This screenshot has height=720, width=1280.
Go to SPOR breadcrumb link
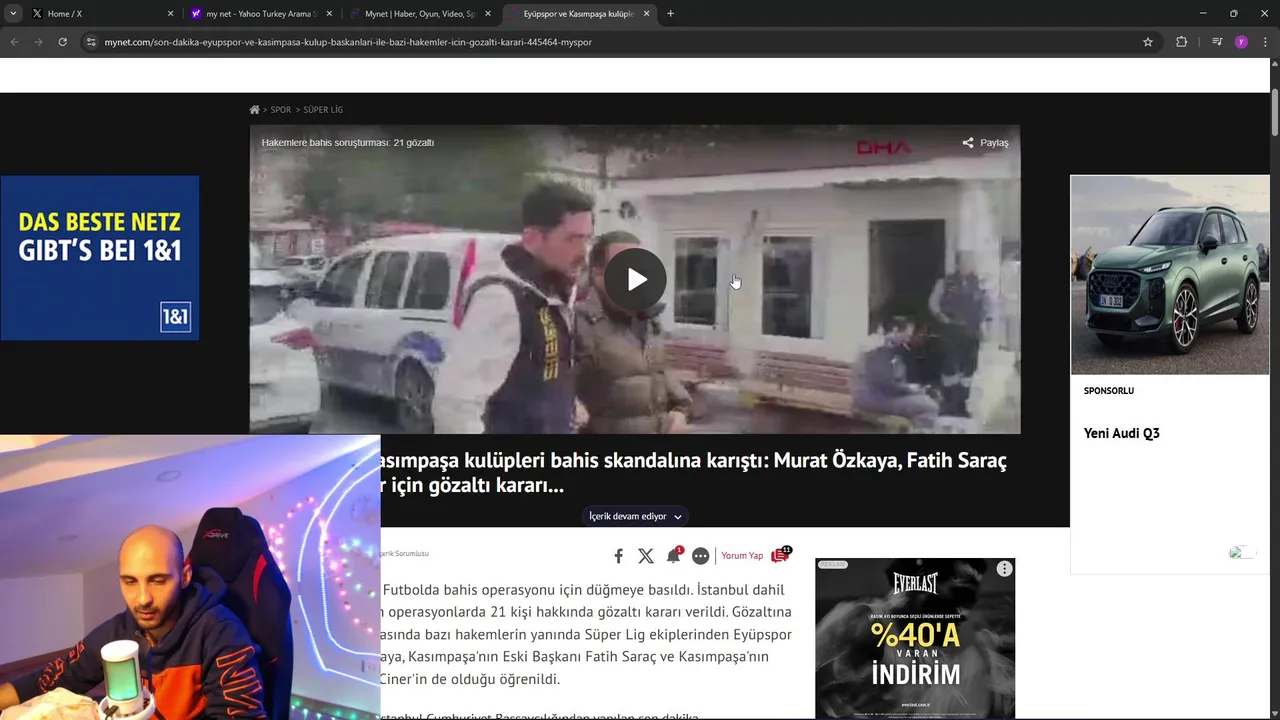click(281, 110)
